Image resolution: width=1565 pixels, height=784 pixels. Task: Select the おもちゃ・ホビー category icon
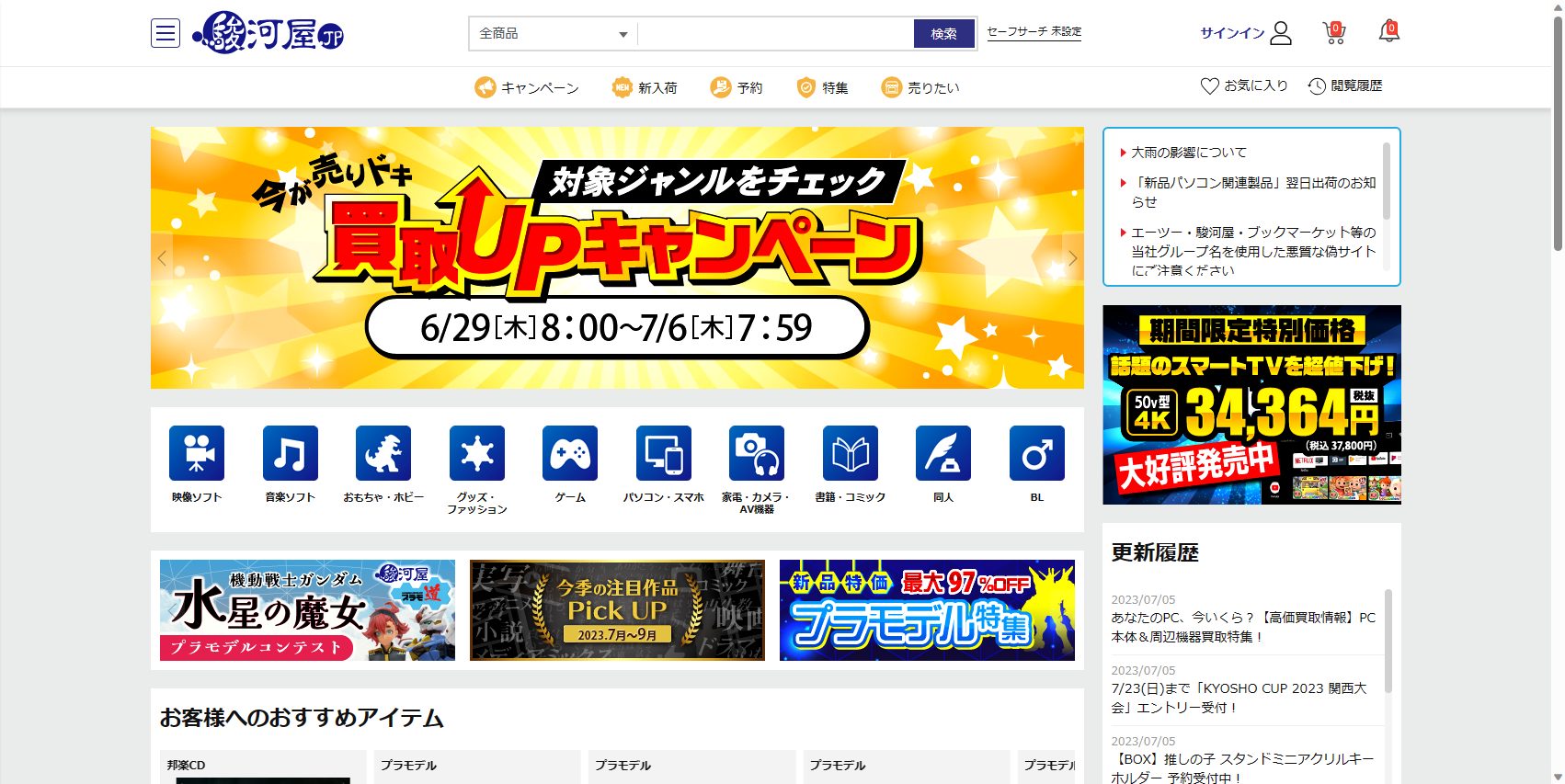pyautogui.click(x=383, y=453)
